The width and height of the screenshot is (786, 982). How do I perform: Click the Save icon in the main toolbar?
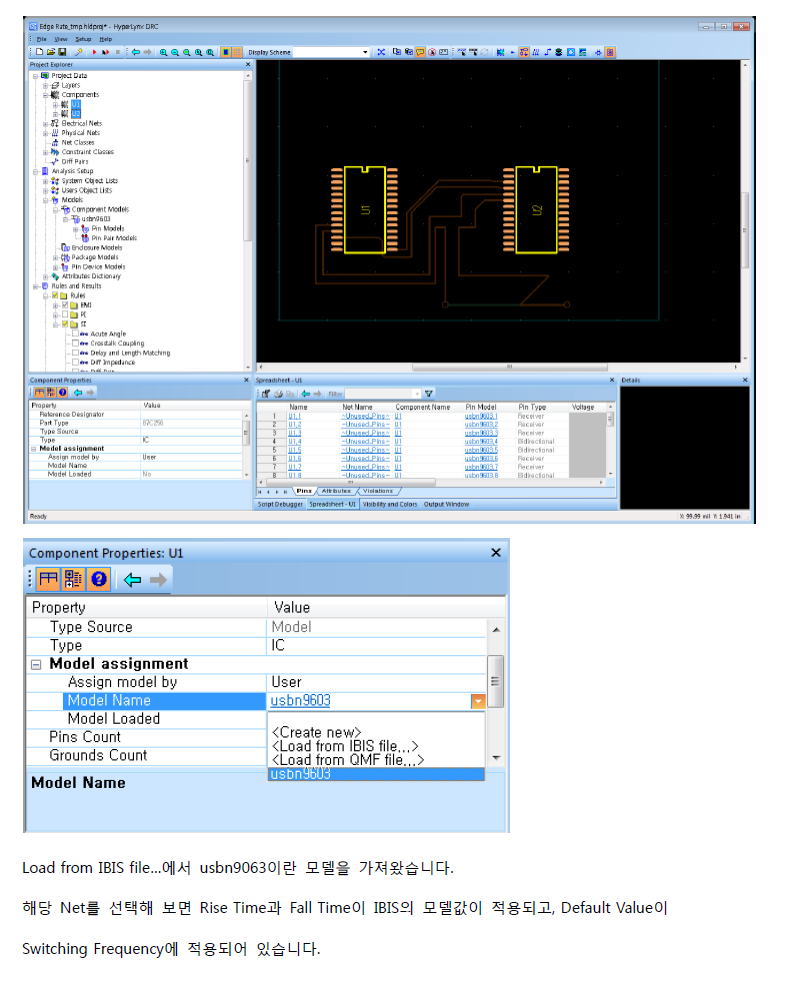click(x=62, y=51)
